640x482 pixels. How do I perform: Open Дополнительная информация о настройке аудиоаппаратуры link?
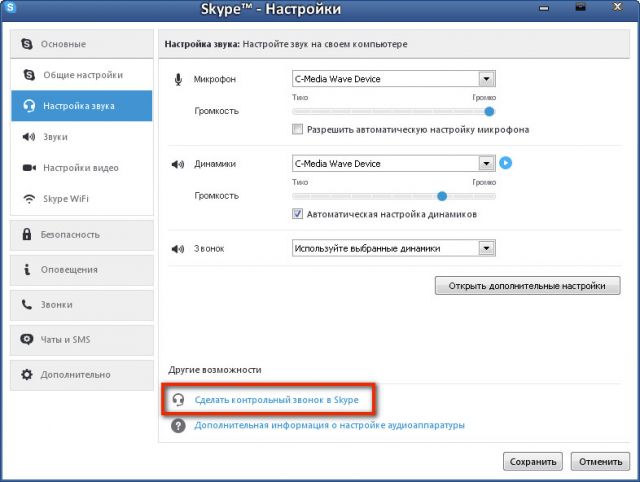pos(329,425)
